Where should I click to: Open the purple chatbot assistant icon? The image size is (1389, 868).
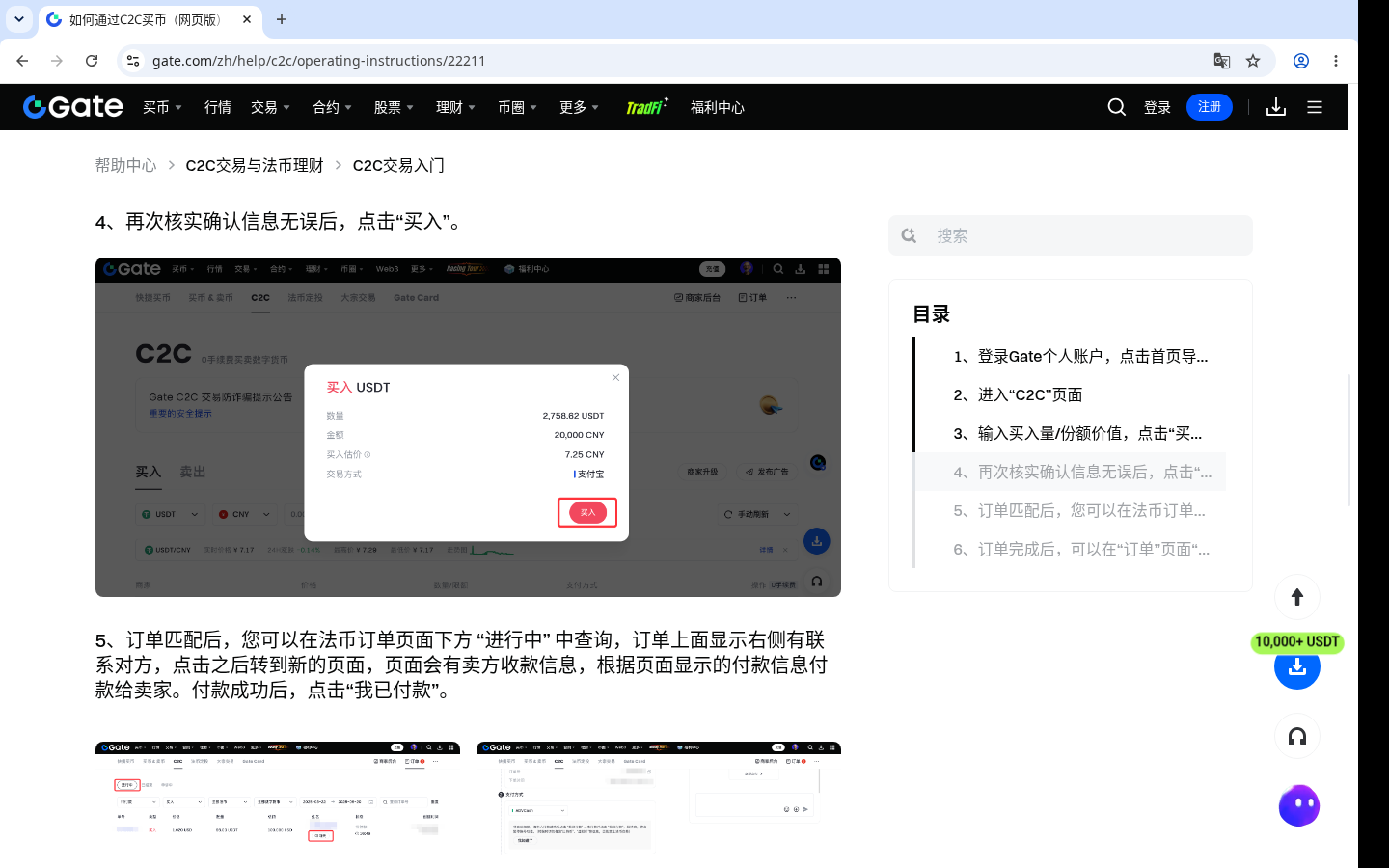click(x=1299, y=805)
